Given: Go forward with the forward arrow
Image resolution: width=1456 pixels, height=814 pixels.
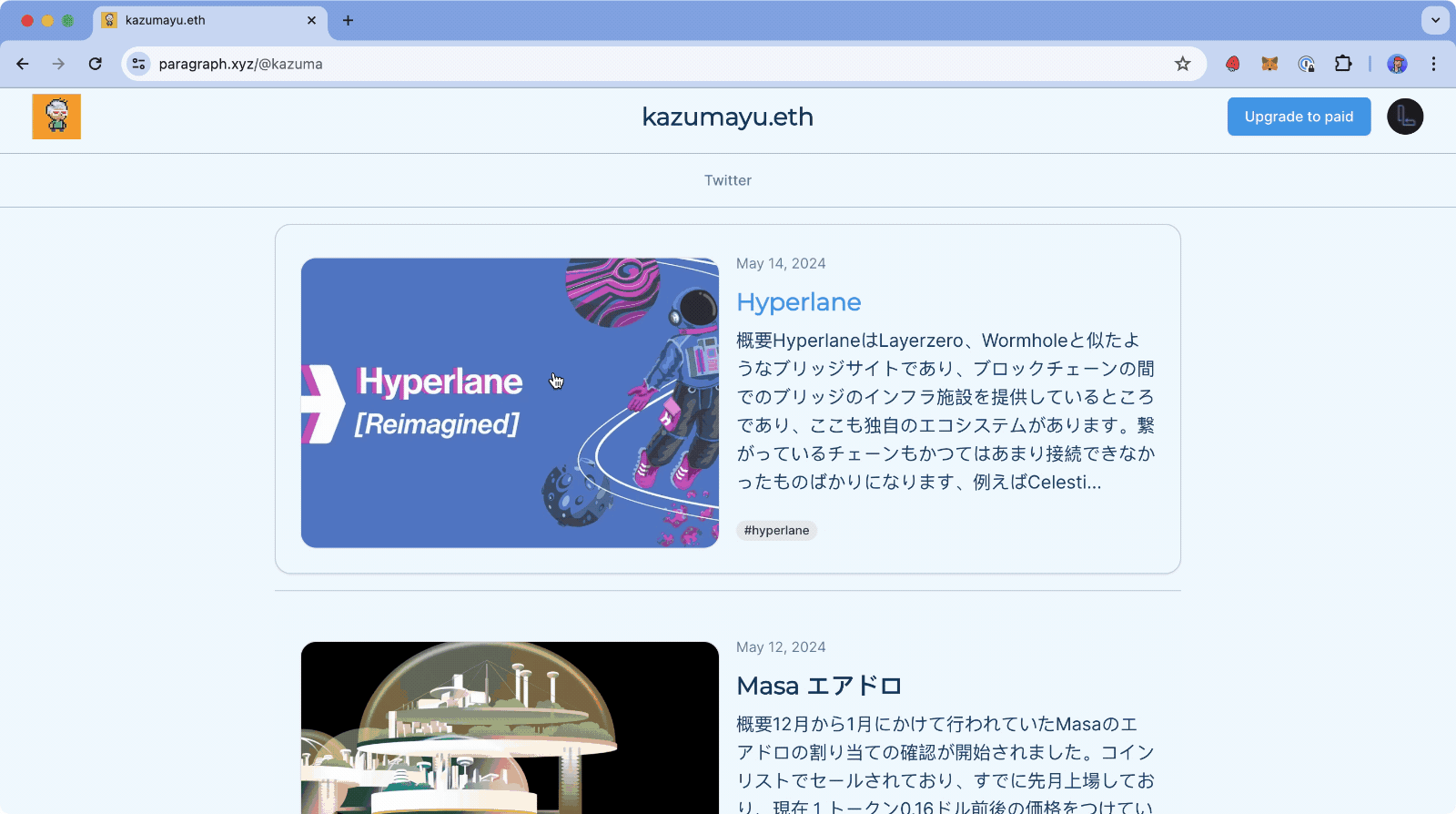Looking at the screenshot, I should point(58,64).
